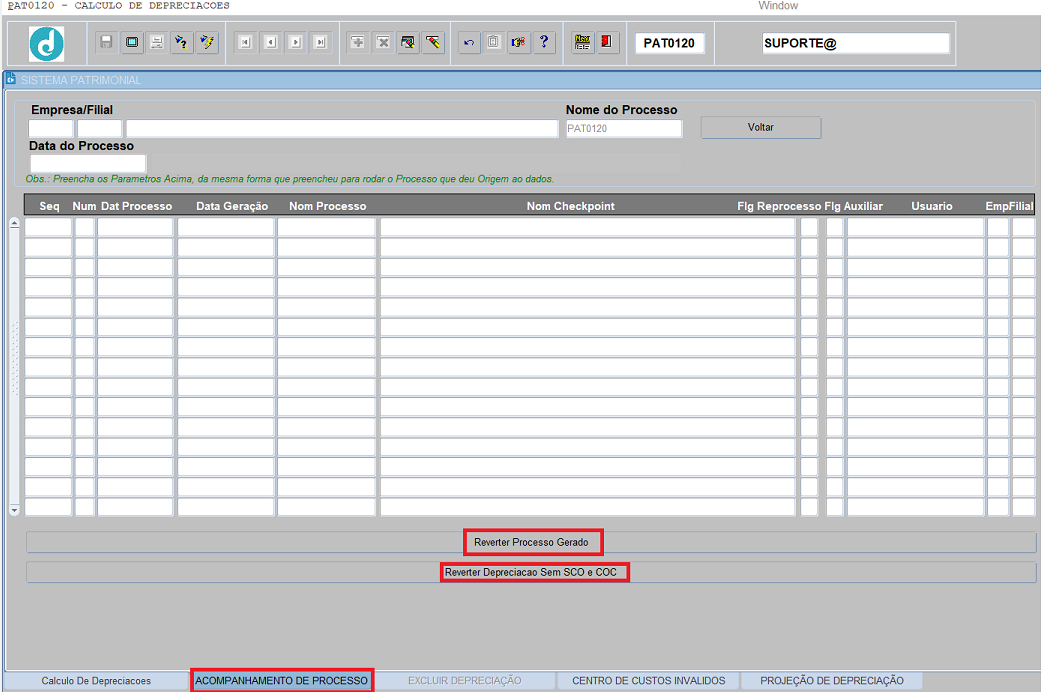Click the blue d application logo
The image size is (1047, 692).
click(46, 44)
